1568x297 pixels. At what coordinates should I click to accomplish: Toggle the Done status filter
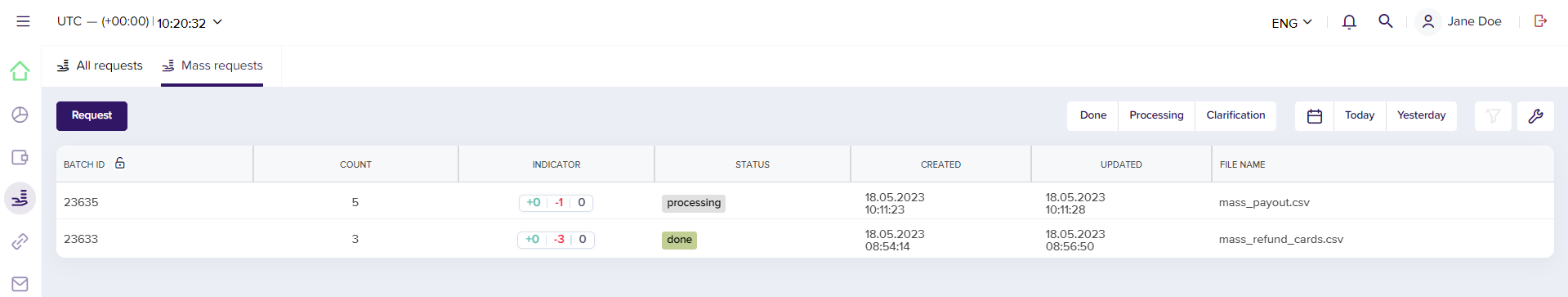(x=1092, y=115)
